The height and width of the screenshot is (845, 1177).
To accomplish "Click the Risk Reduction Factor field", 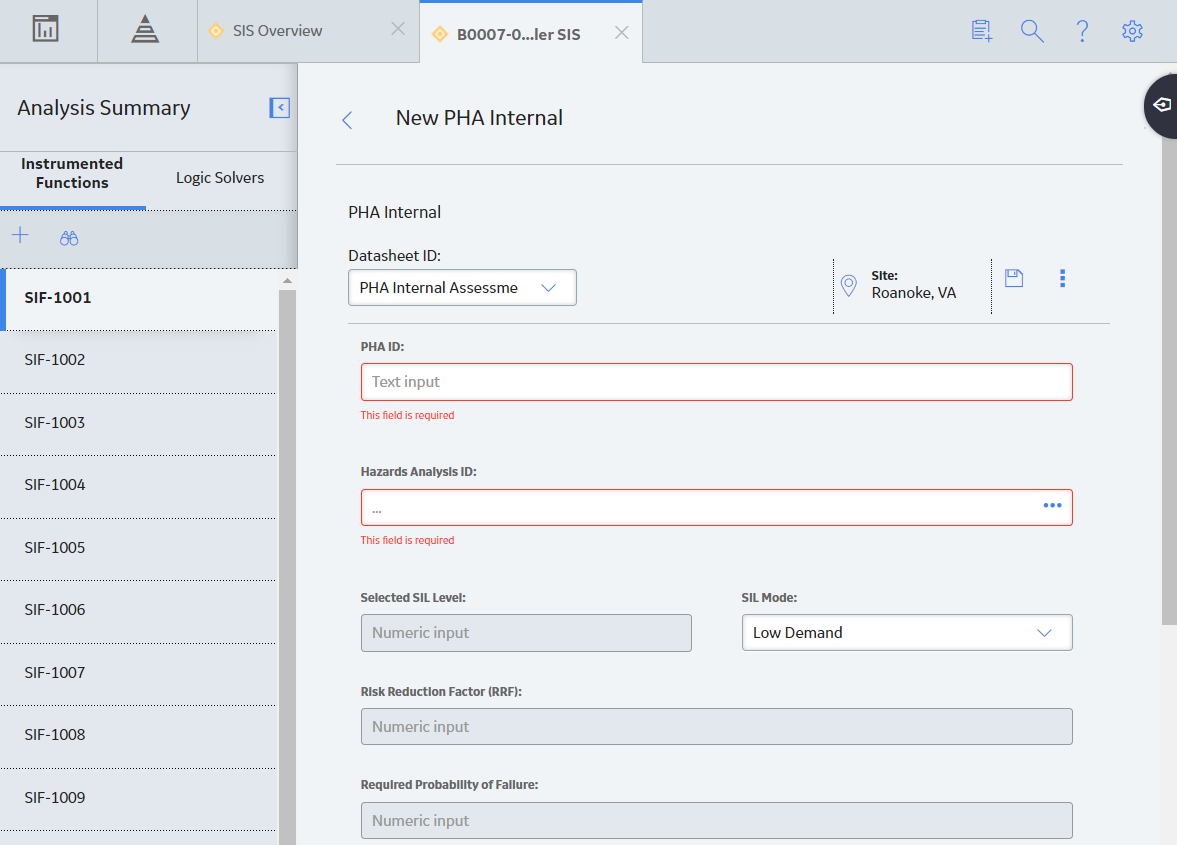I will (717, 726).
